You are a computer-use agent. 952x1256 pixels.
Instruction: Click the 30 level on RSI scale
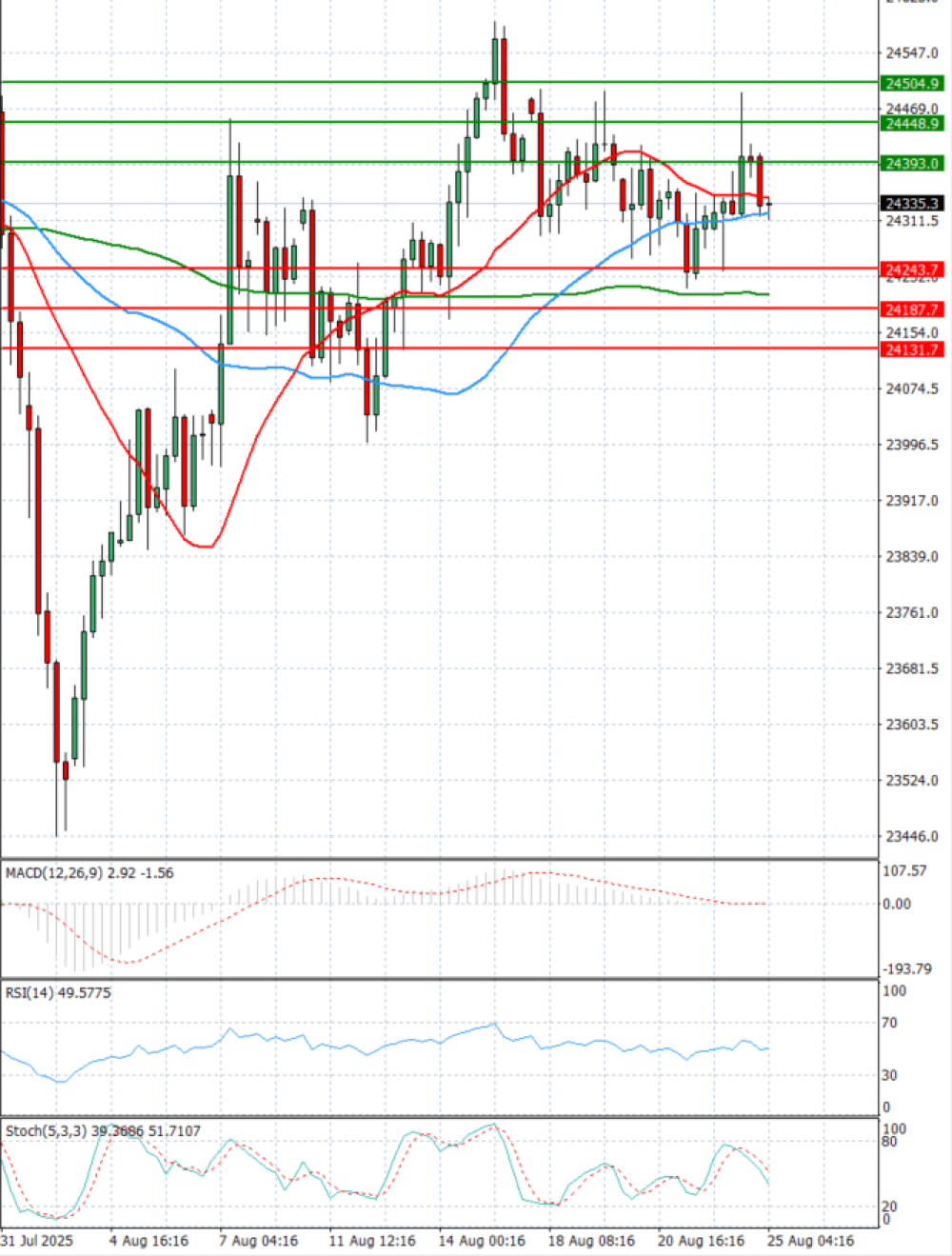point(890,1075)
